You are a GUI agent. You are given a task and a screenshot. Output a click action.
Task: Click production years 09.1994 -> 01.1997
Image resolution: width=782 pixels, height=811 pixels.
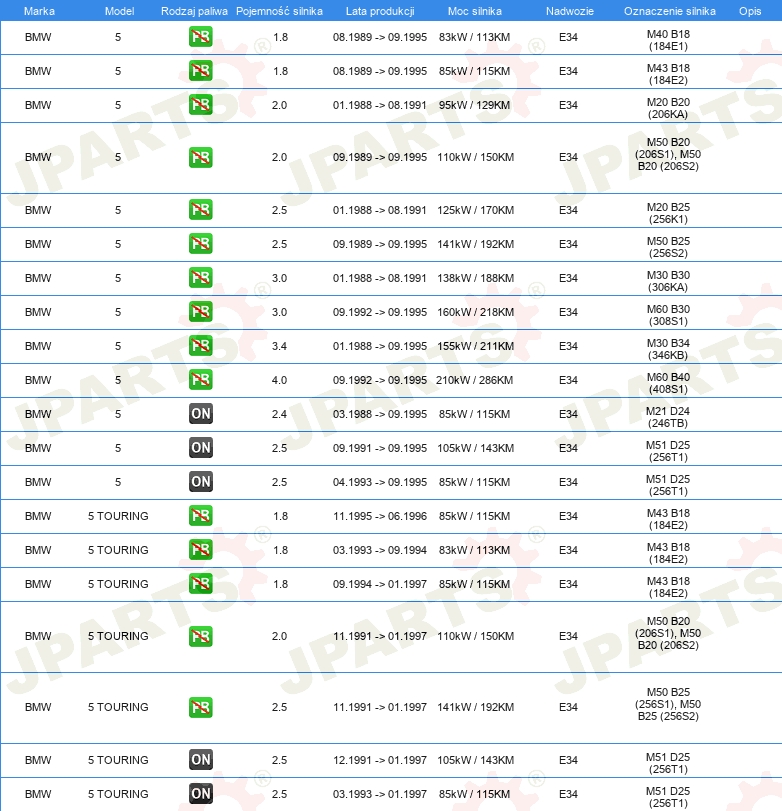380,584
